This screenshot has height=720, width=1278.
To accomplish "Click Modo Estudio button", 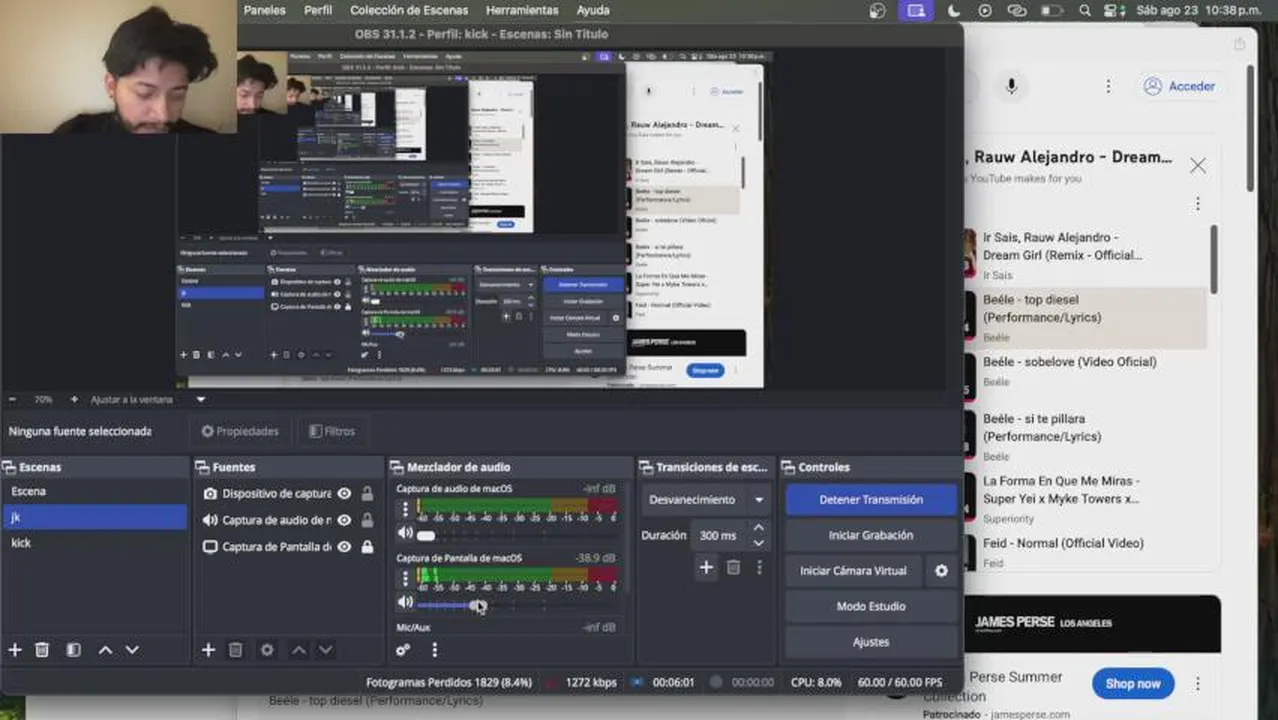I will [871, 606].
